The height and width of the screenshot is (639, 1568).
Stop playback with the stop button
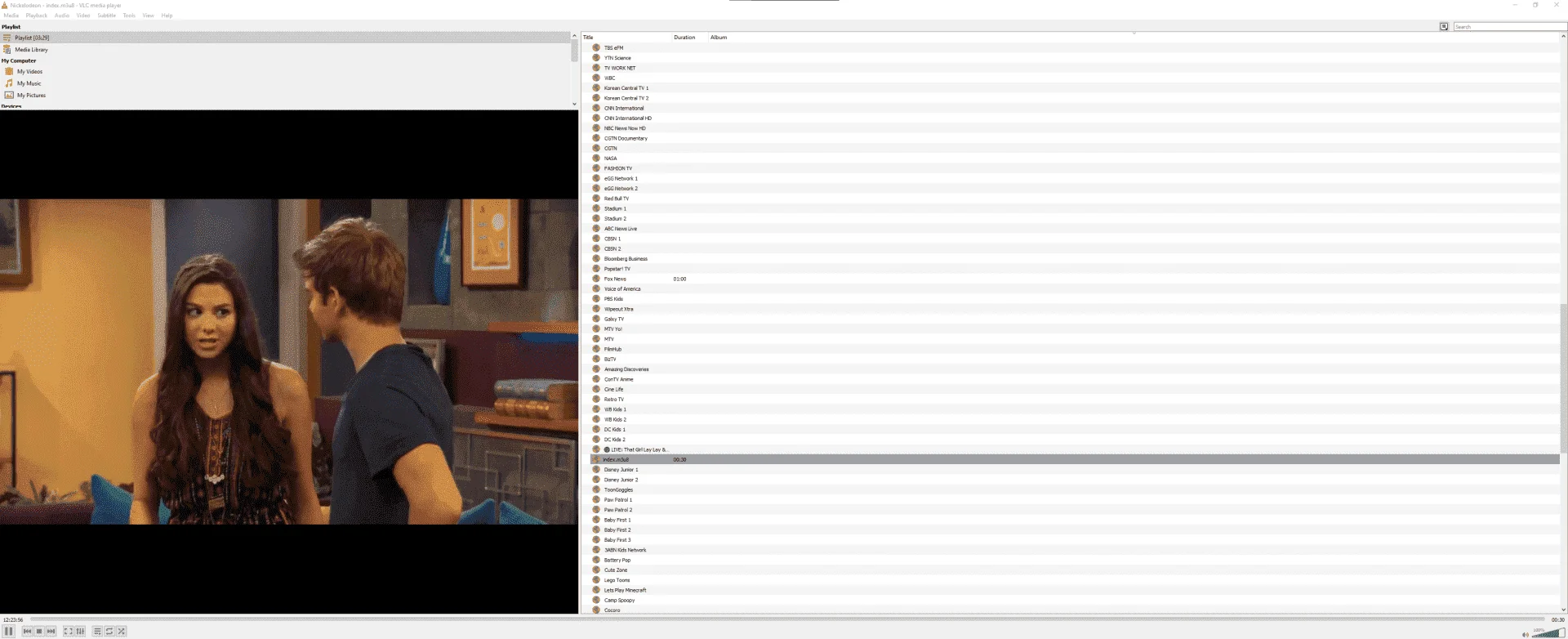tap(38, 631)
